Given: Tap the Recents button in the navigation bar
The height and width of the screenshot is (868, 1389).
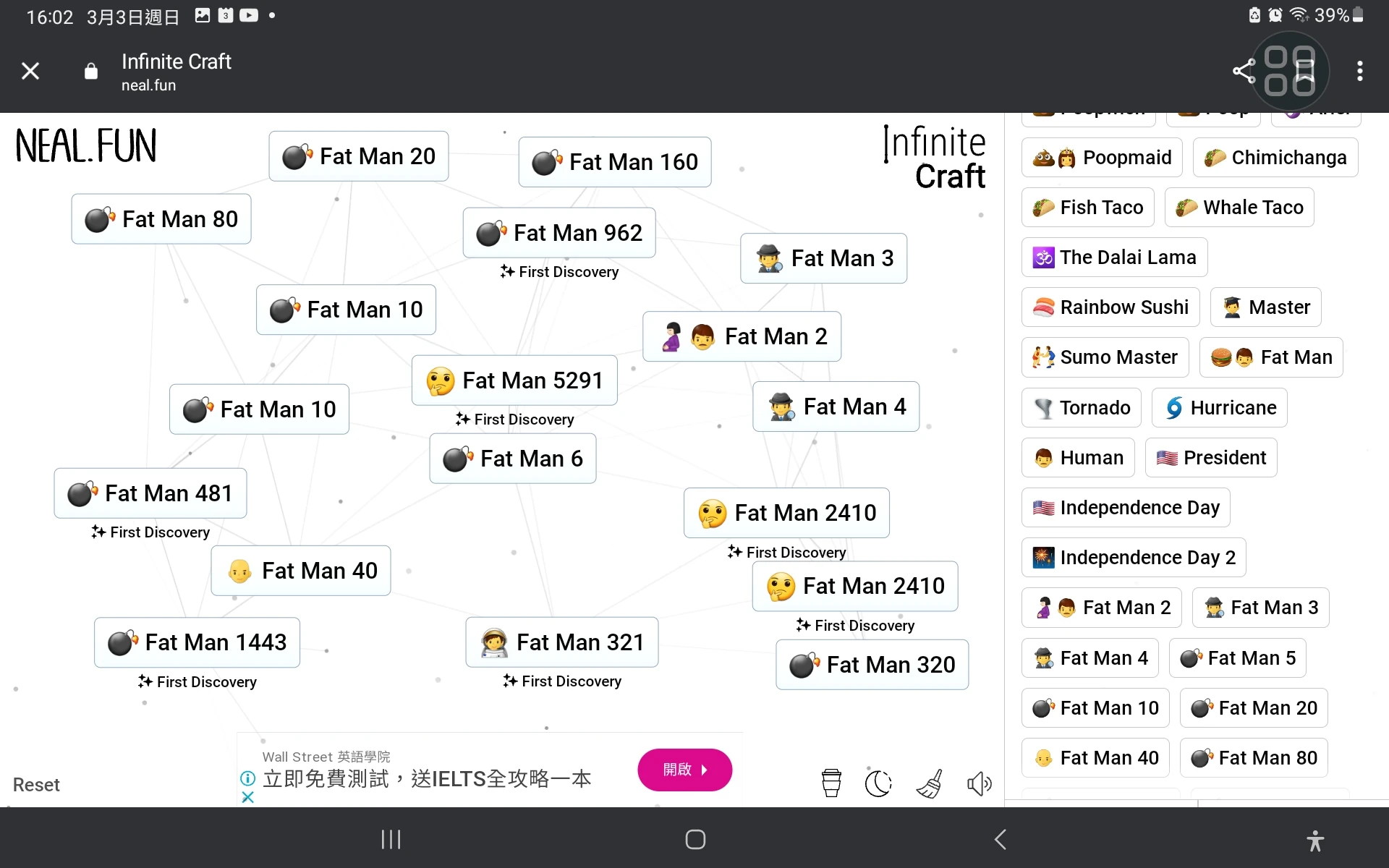Looking at the screenshot, I should click(390, 840).
